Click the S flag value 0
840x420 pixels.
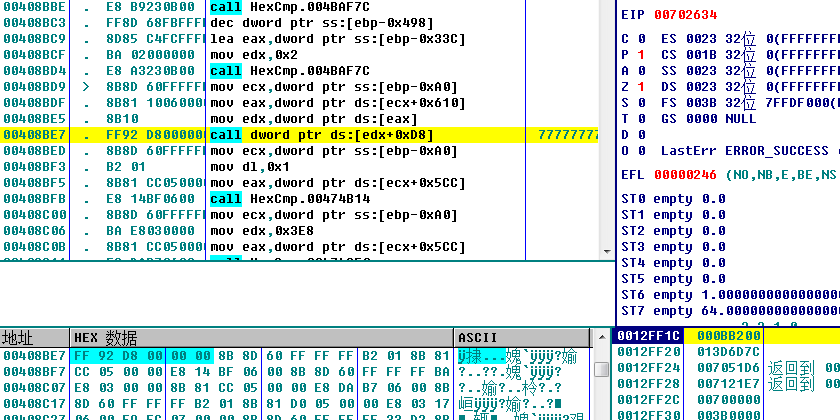click(x=641, y=103)
